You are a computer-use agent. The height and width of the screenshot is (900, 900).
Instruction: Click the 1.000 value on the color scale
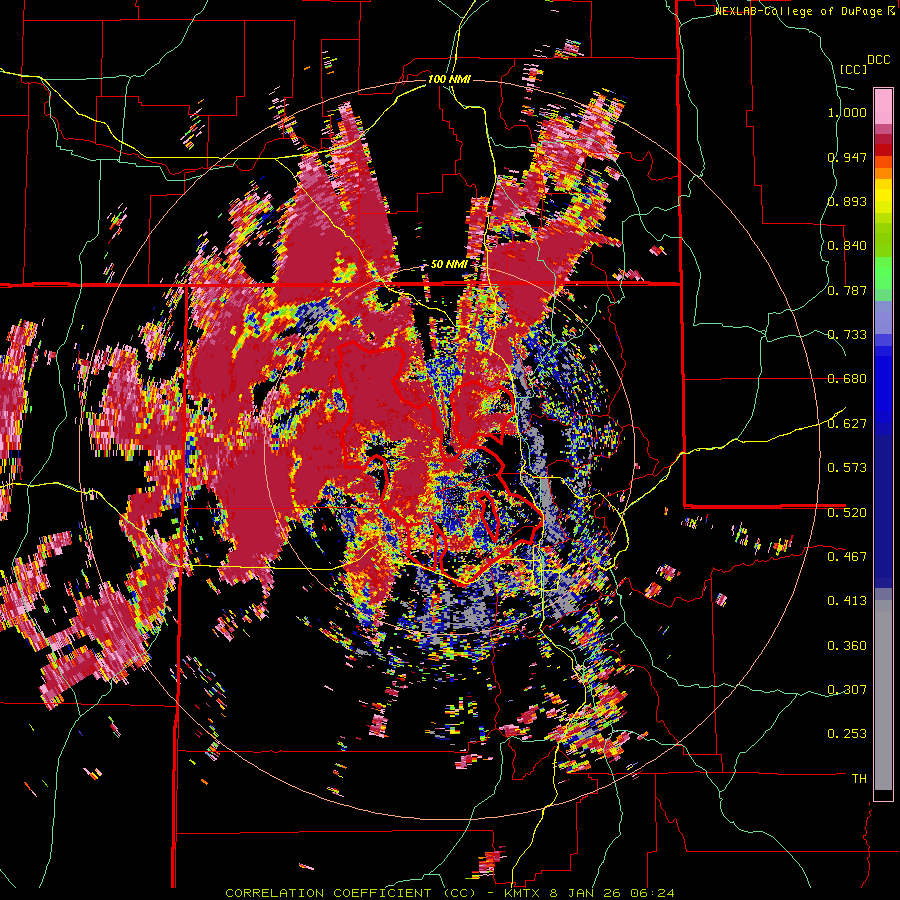[847, 112]
